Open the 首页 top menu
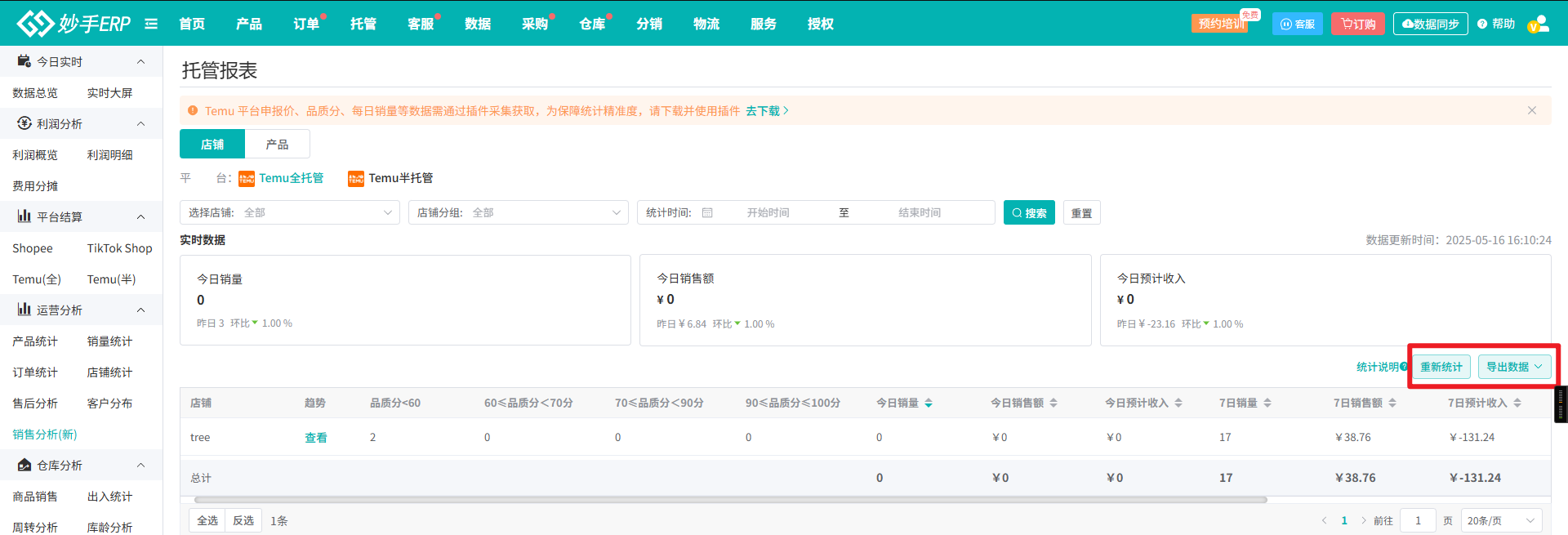 [192, 24]
